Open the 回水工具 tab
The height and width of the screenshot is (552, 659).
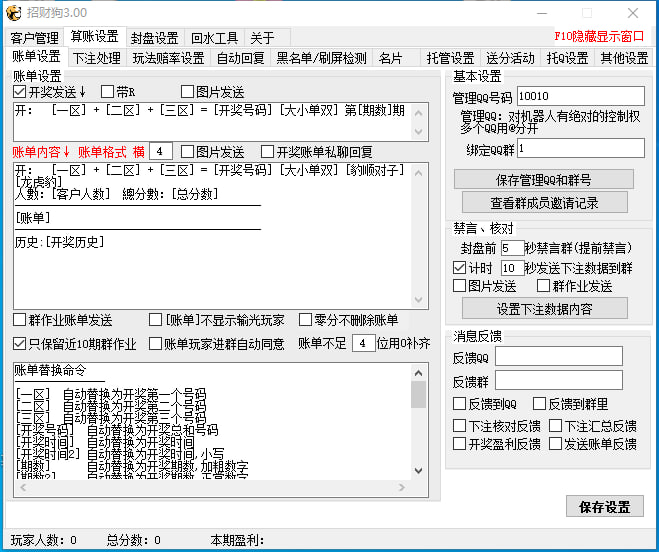point(214,38)
